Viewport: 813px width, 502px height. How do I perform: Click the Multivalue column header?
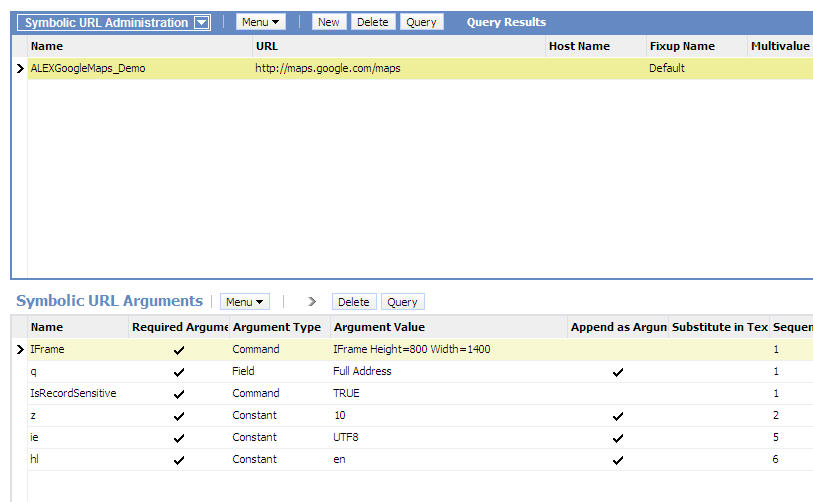(x=780, y=46)
